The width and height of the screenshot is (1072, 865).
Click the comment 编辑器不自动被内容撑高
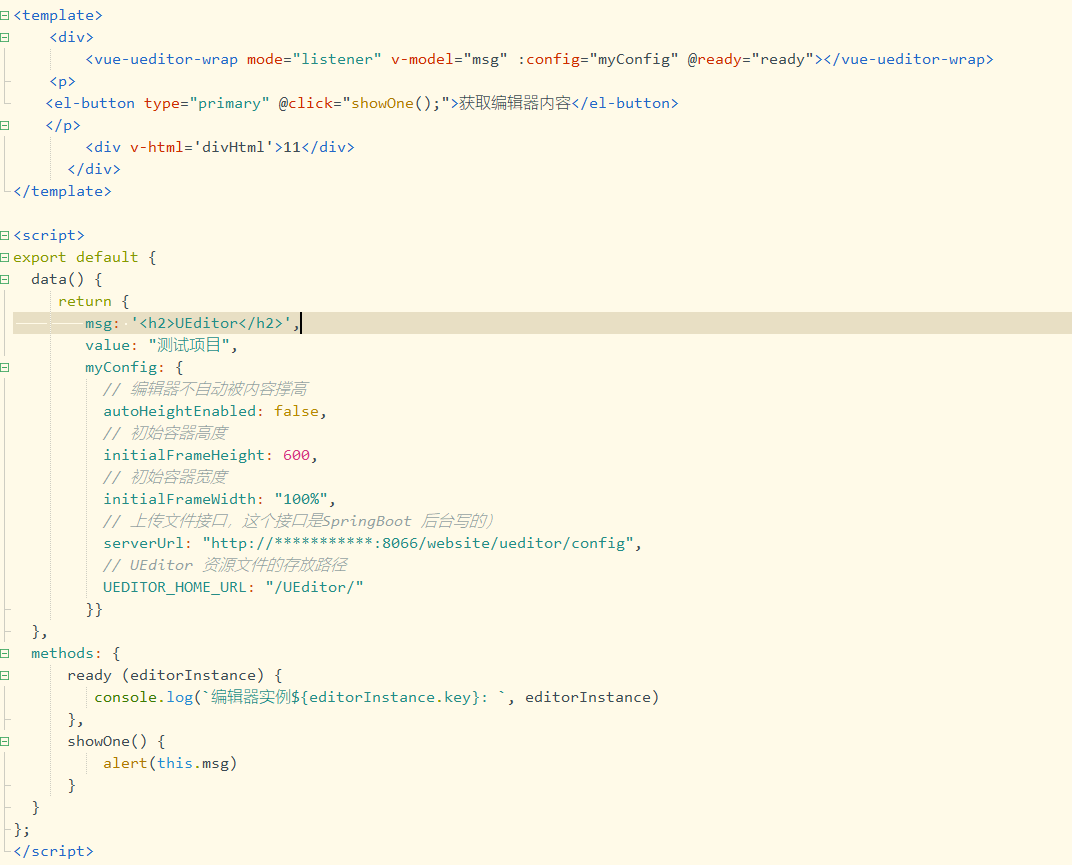pyautogui.click(x=219, y=389)
